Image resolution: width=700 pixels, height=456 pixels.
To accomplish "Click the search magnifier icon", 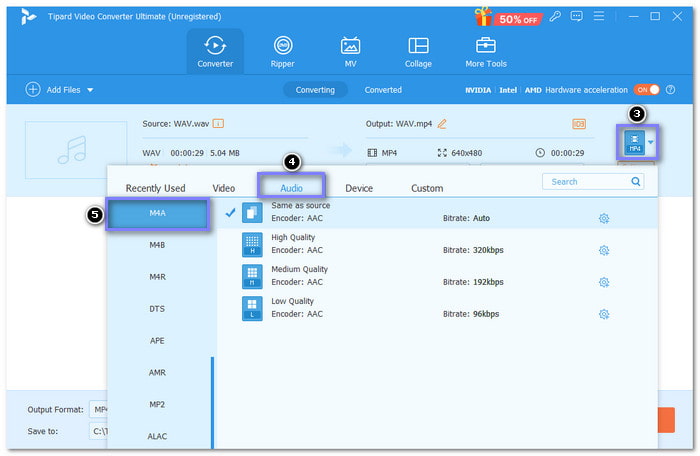I will coord(636,181).
